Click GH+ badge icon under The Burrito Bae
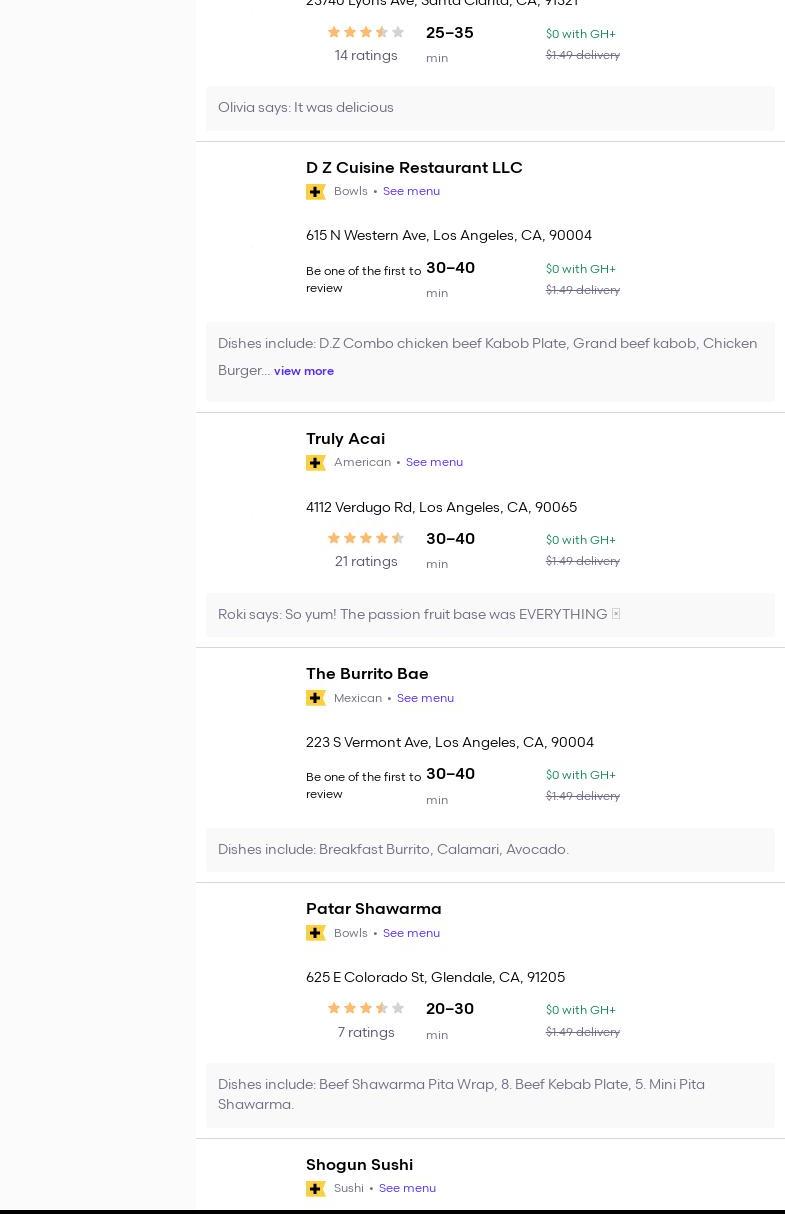Screen dimensions: 785x1214 coord(315,698)
